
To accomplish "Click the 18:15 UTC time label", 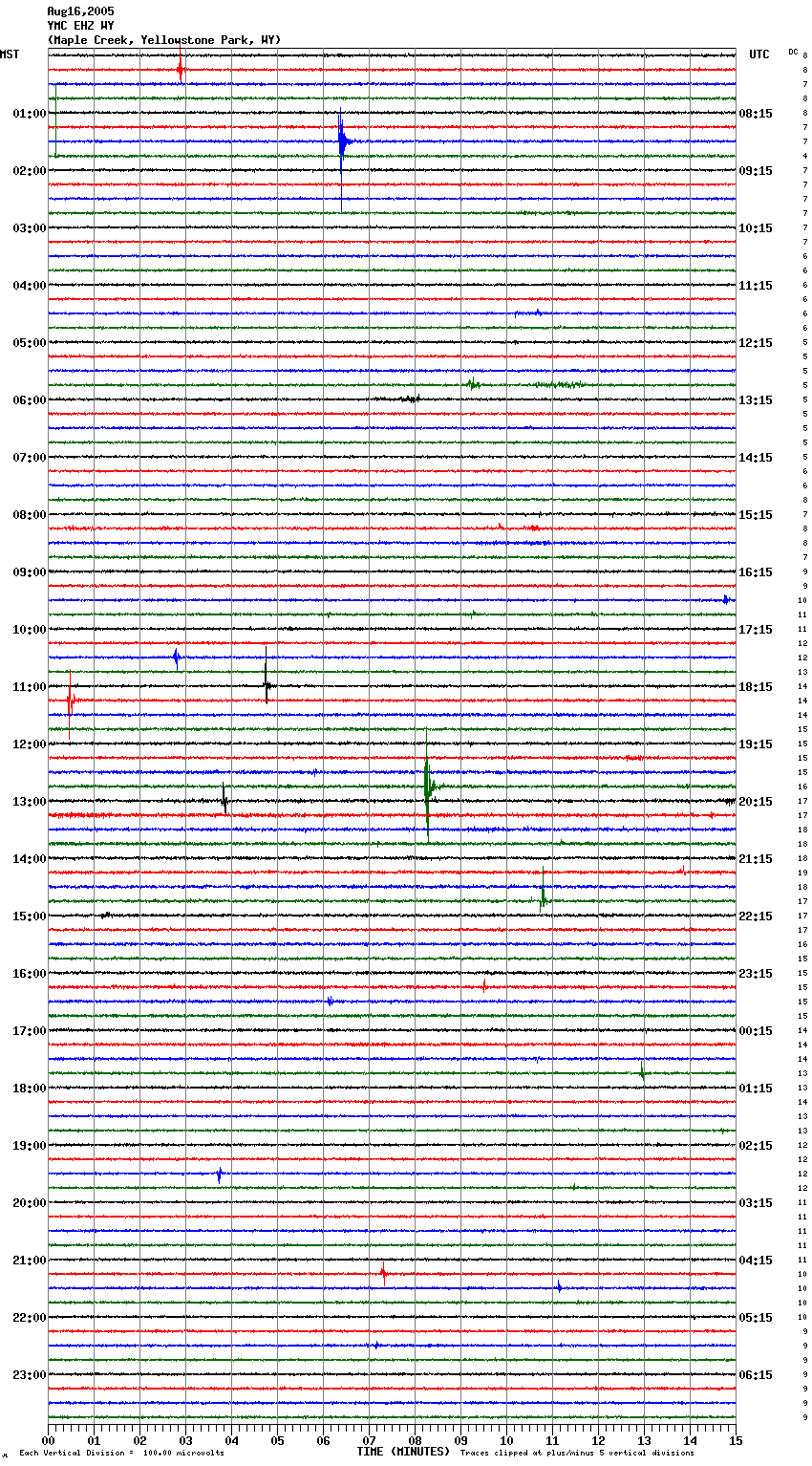I will 756,687.
